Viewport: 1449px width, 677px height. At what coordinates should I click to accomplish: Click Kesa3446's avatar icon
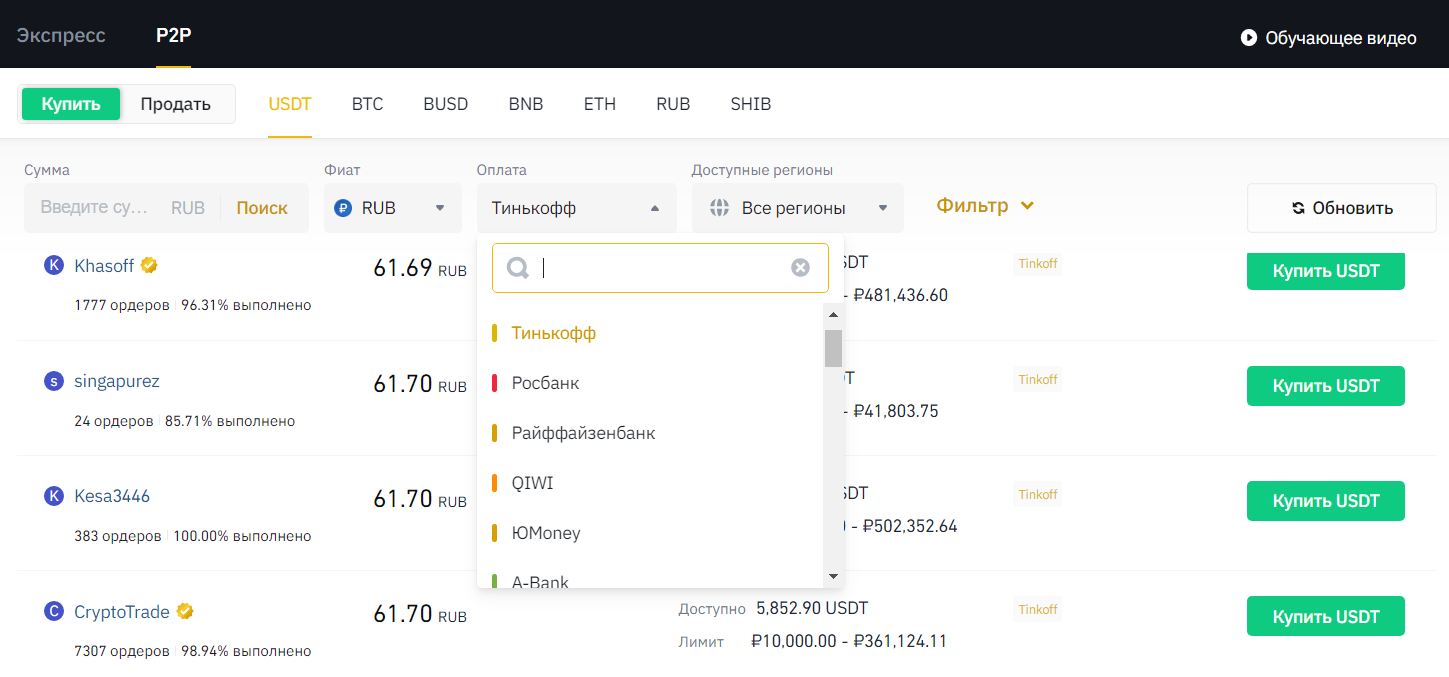point(54,496)
